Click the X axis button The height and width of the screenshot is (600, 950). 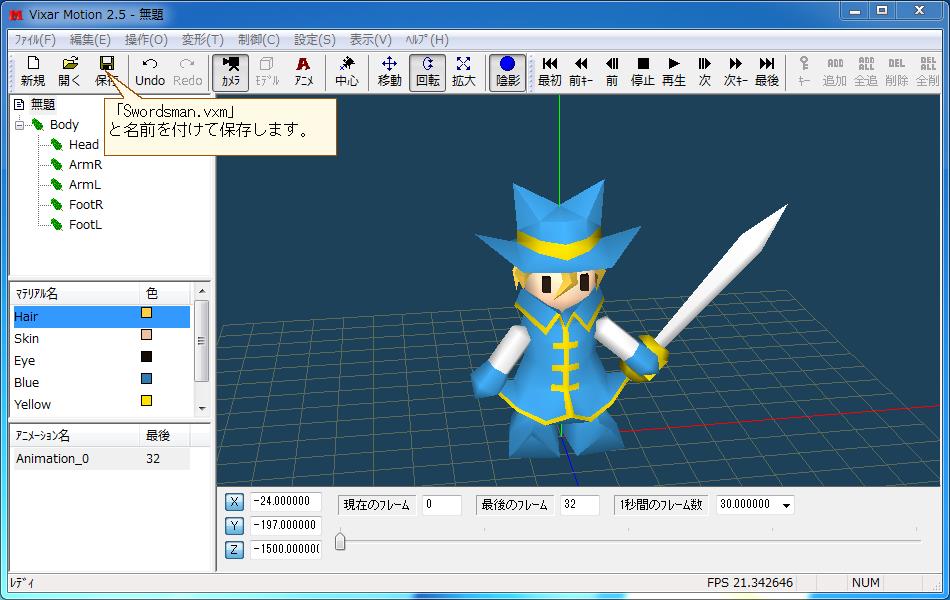(234, 502)
